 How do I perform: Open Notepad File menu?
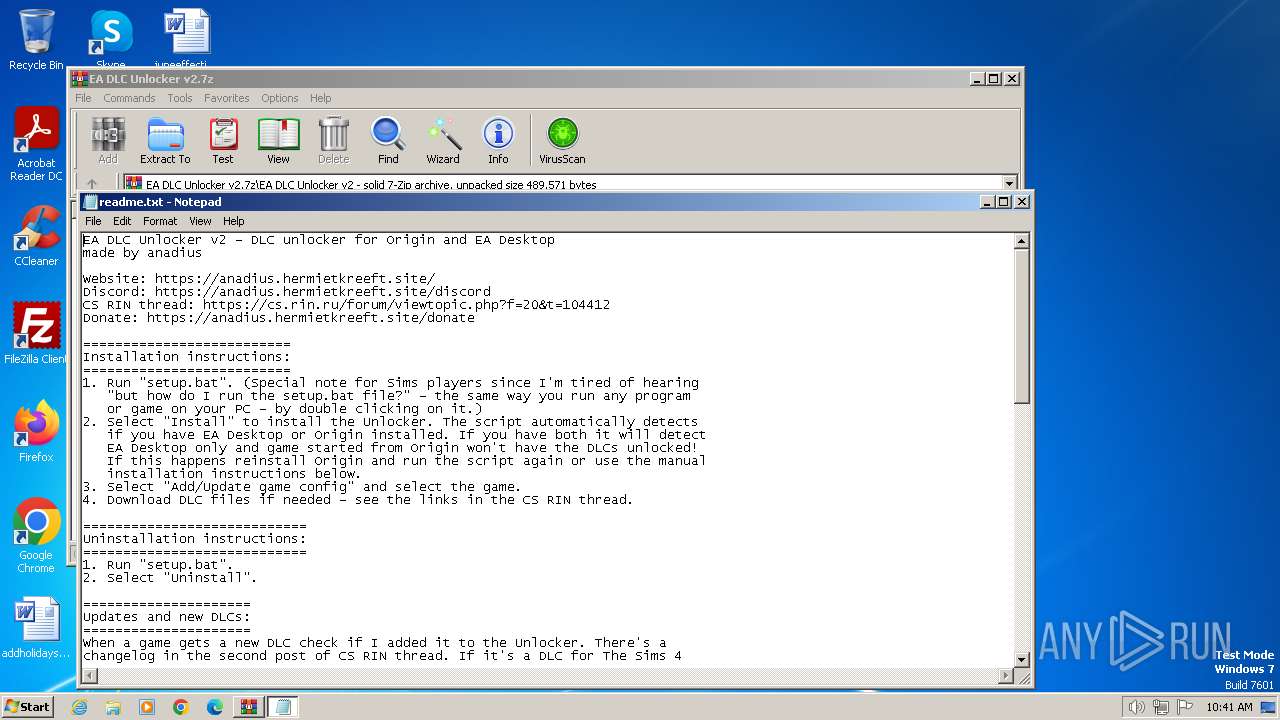click(x=93, y=221)
